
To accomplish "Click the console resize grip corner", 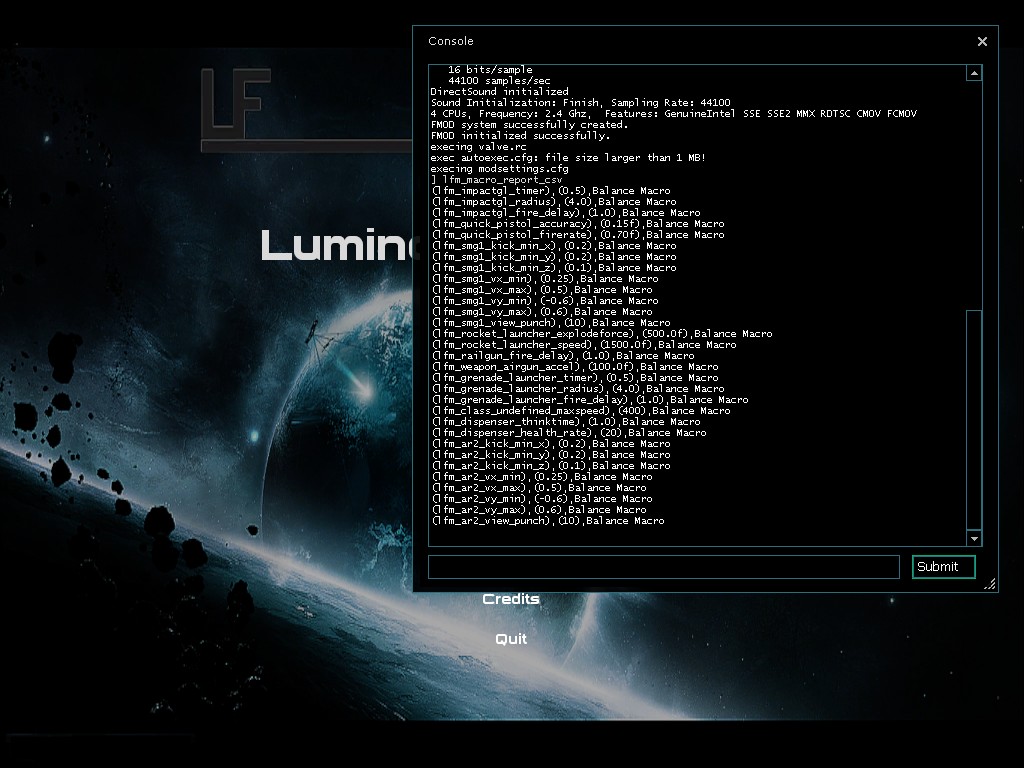I will pyautogui.click(x=990, y=584).
